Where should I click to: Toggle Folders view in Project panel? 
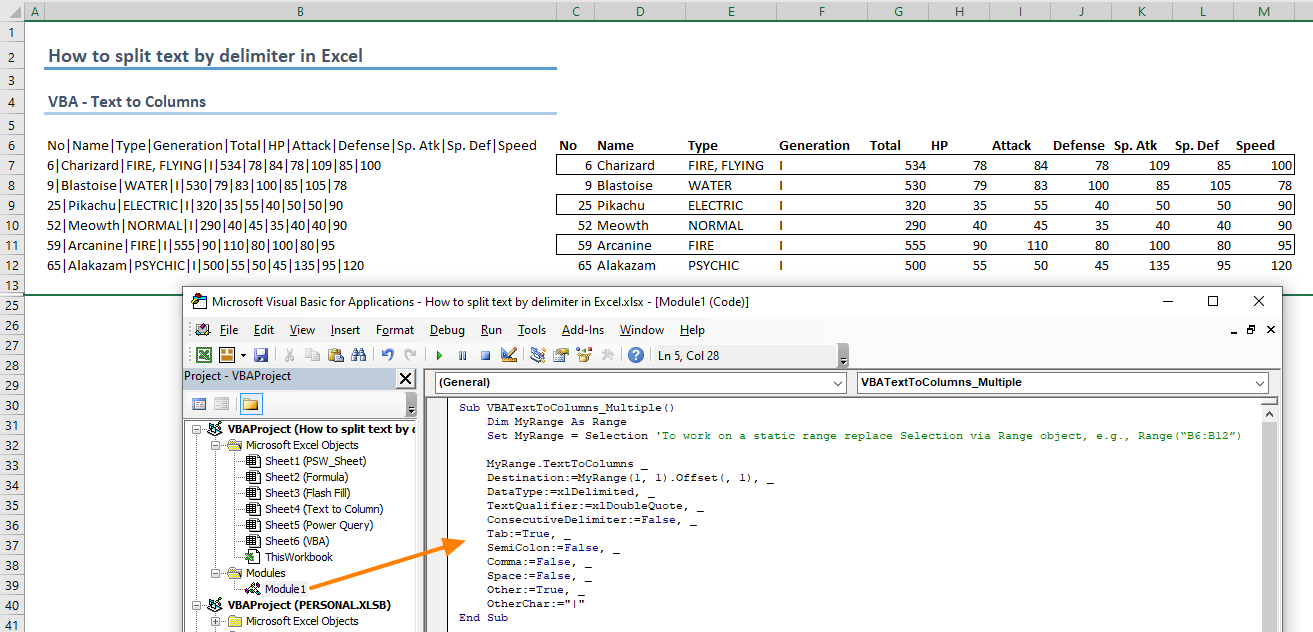249,404
